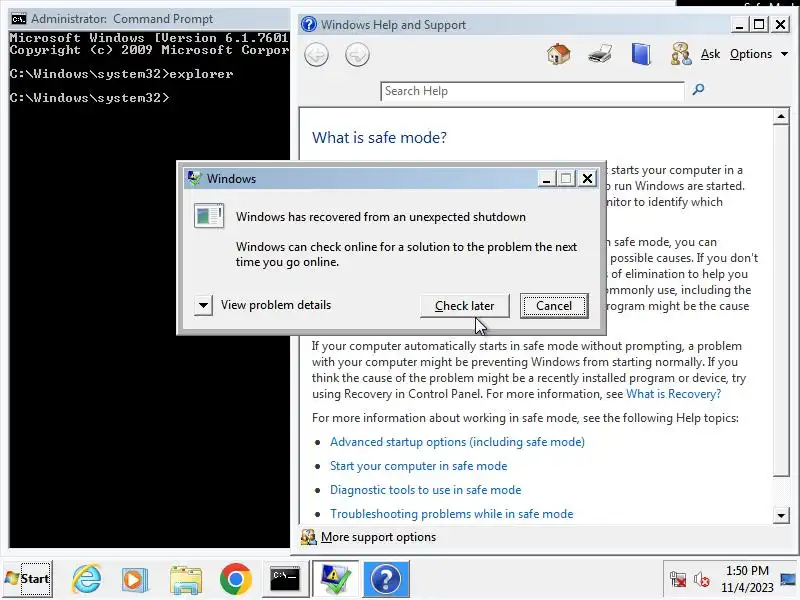The width and height of the screenshot is (800, 600).
Task: Open Troubleshooting problems while in safe mode
Action: pyautogui.click(x=452, y=514)
